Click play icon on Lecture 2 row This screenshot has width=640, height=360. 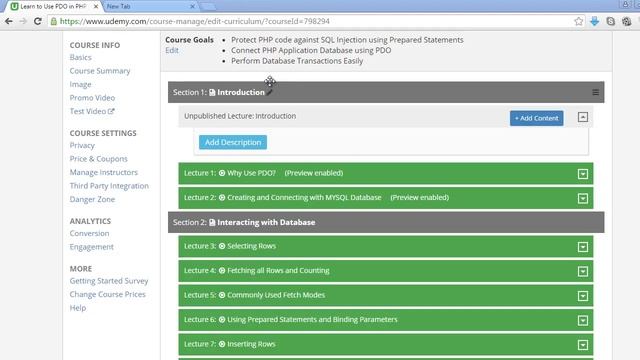(x=222, y=198)
